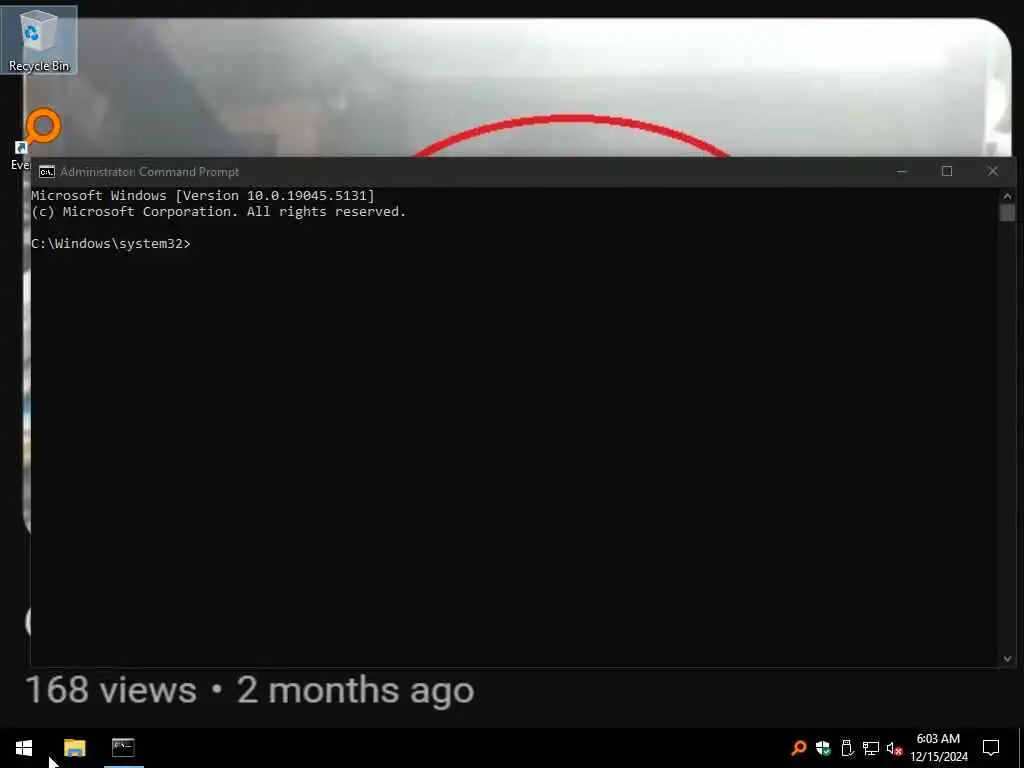Maximize the Command Prompt window

pos(947,172)
